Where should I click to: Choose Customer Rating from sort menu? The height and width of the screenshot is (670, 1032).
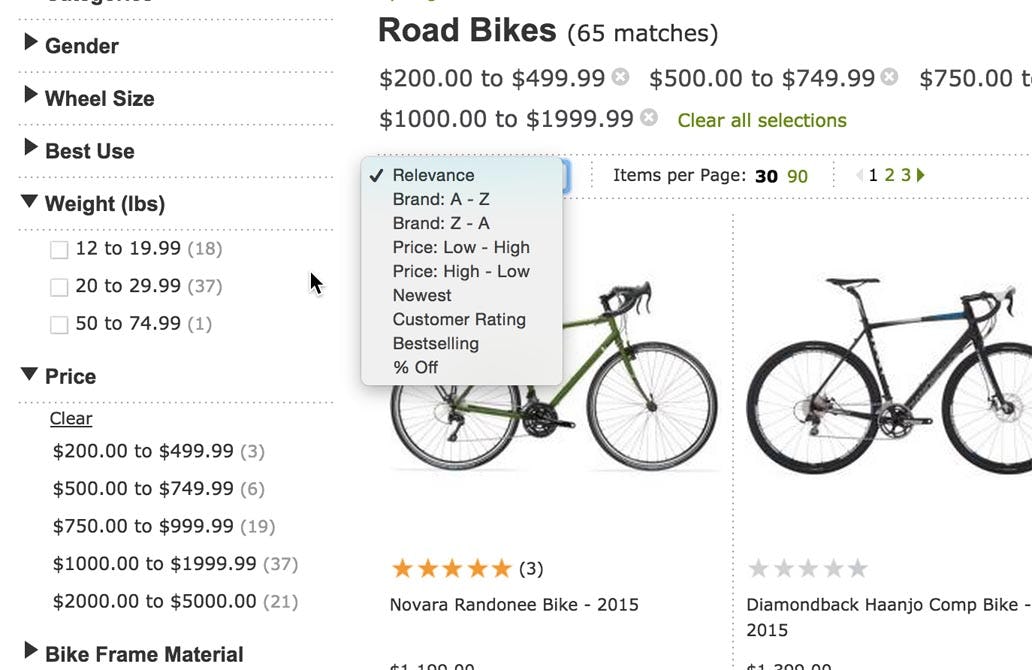[x=459, y=319]
